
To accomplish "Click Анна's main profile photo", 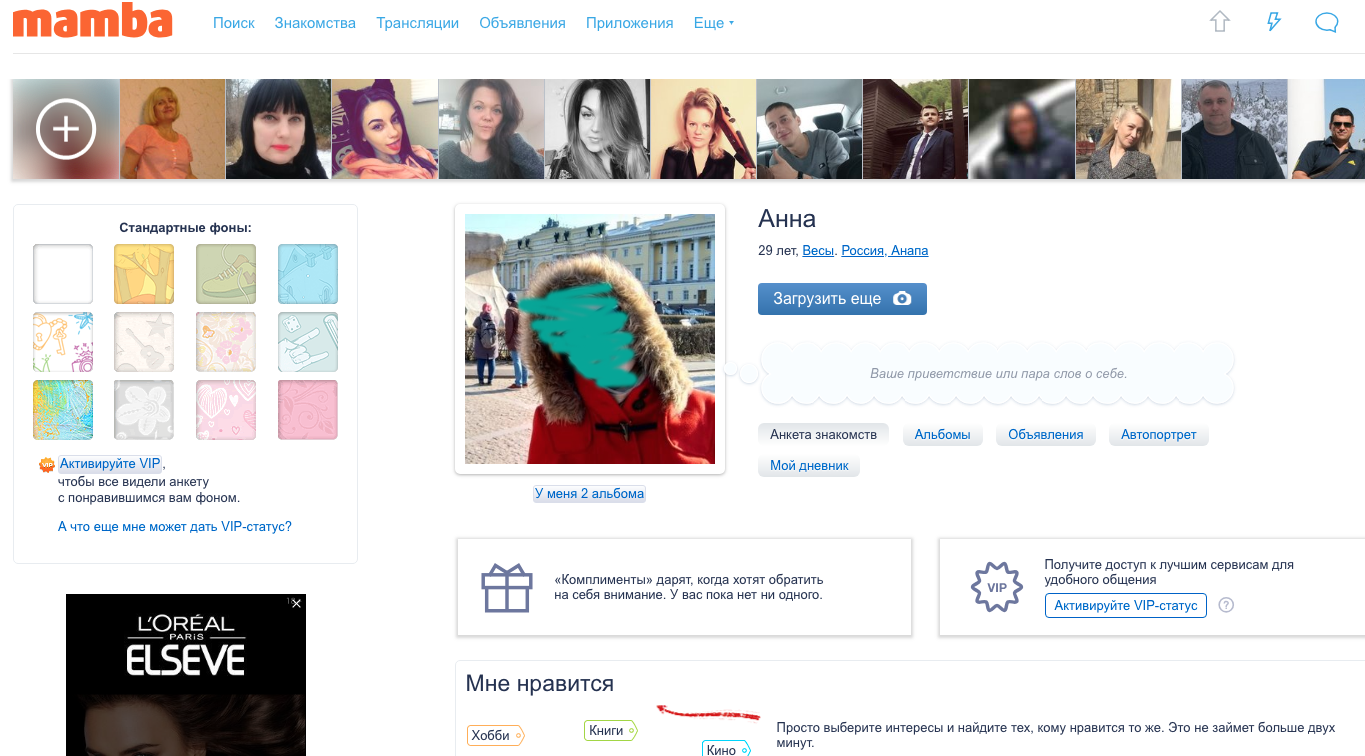I will (x=590, y=339).
